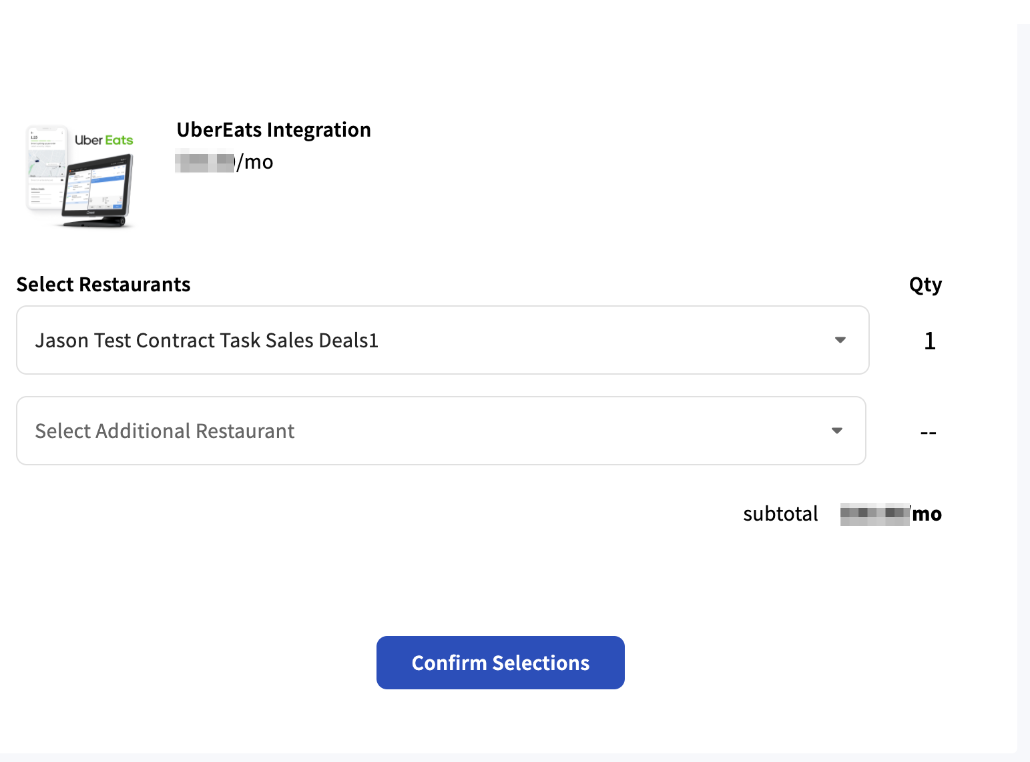Select the Qty value 1
Viewport: 1030px width, 762px height.
tap(929, 340)
